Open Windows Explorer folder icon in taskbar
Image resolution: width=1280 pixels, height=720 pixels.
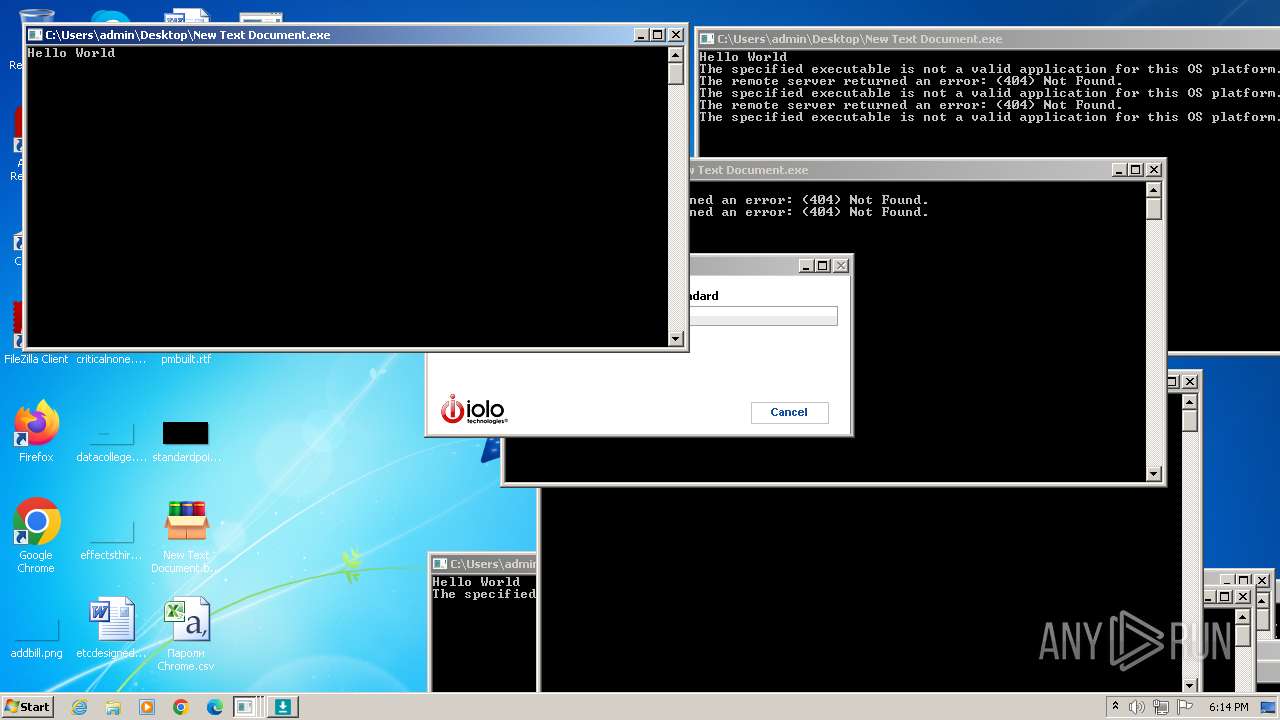[113, 707]
